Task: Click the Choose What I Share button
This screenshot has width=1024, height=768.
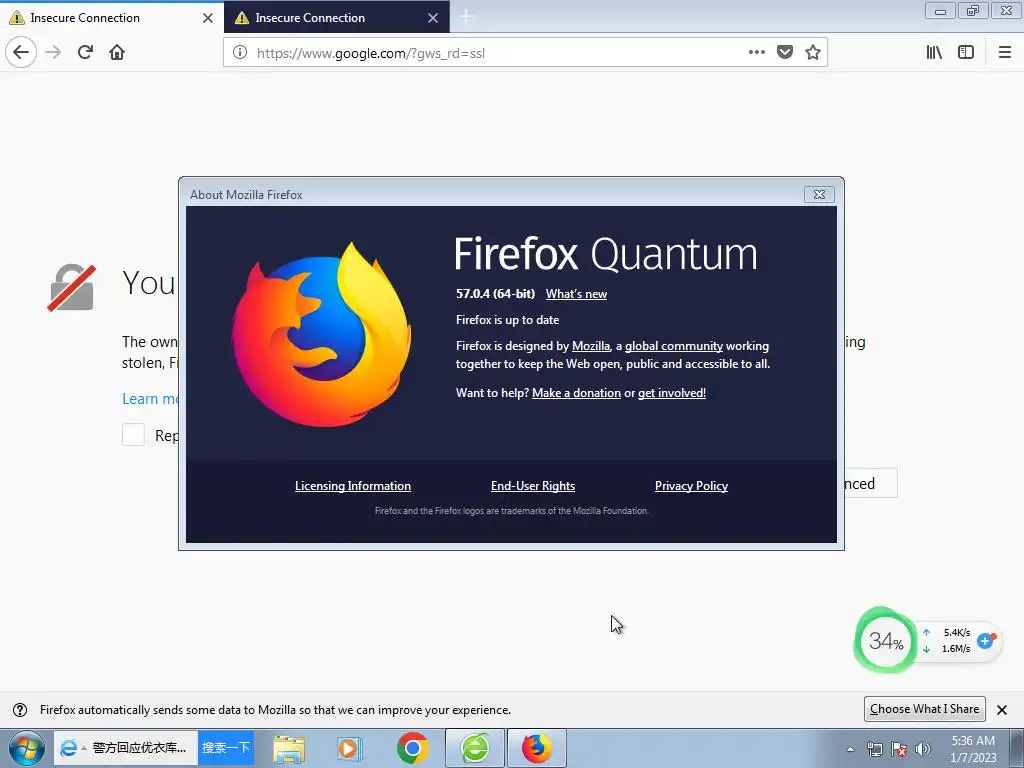Action: point(924,709)
